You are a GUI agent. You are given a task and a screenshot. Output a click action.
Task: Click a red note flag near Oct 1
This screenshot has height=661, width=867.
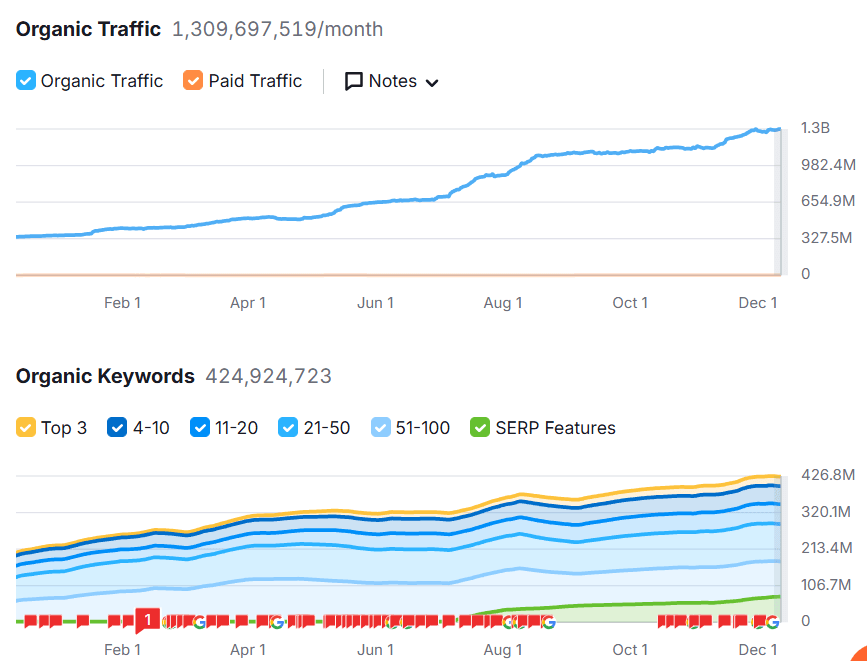coord(660,621)
